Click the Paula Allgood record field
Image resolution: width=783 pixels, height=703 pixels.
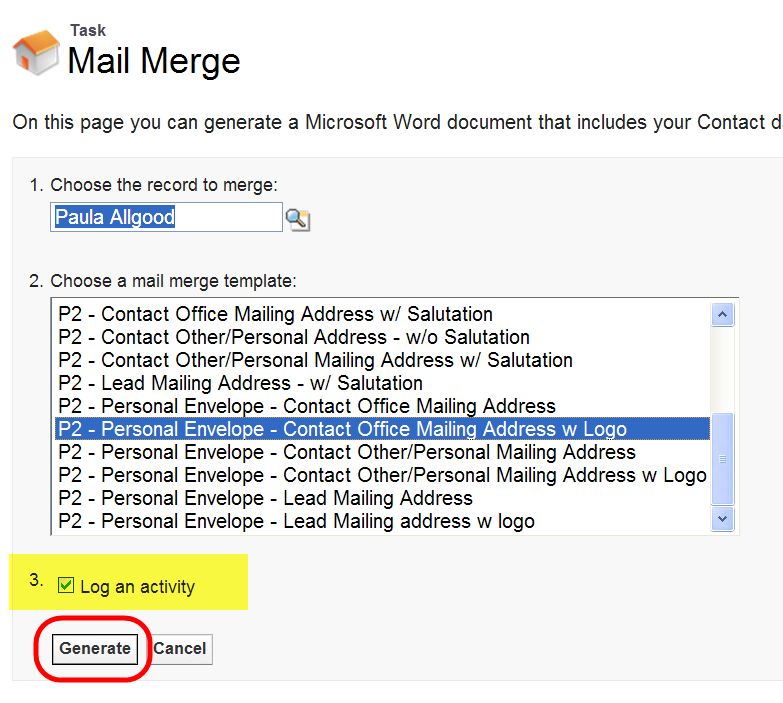coord(166,217)
